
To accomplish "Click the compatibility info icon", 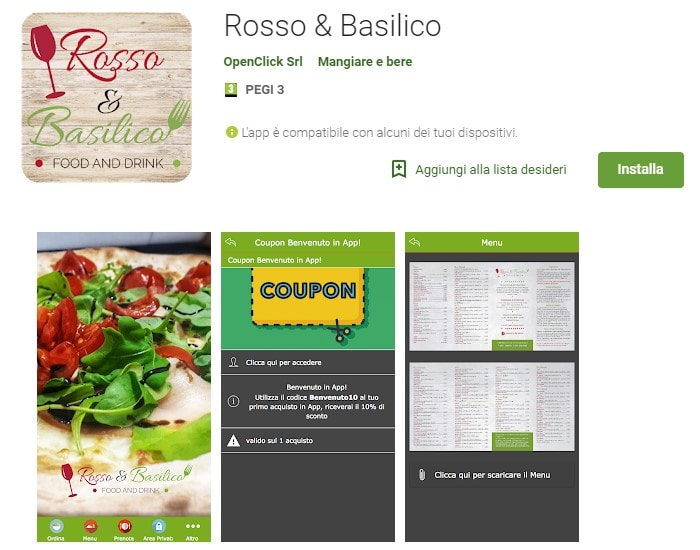I will click(x=231, y=132).
